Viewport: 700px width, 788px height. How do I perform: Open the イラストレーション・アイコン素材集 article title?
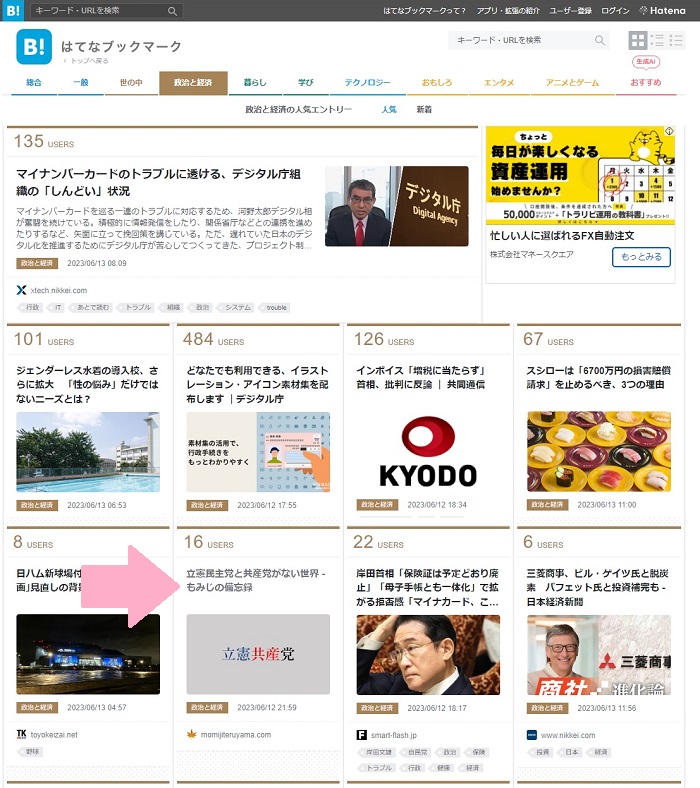pos(257,384)
